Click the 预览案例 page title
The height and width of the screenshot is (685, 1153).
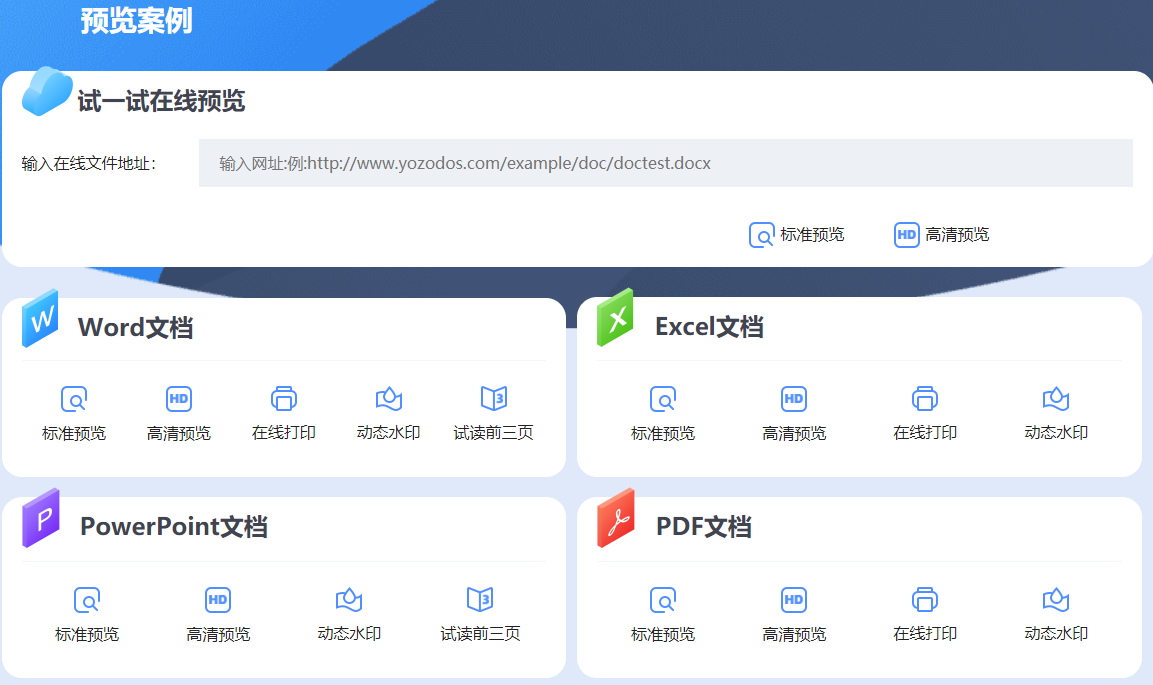[137, 21]
